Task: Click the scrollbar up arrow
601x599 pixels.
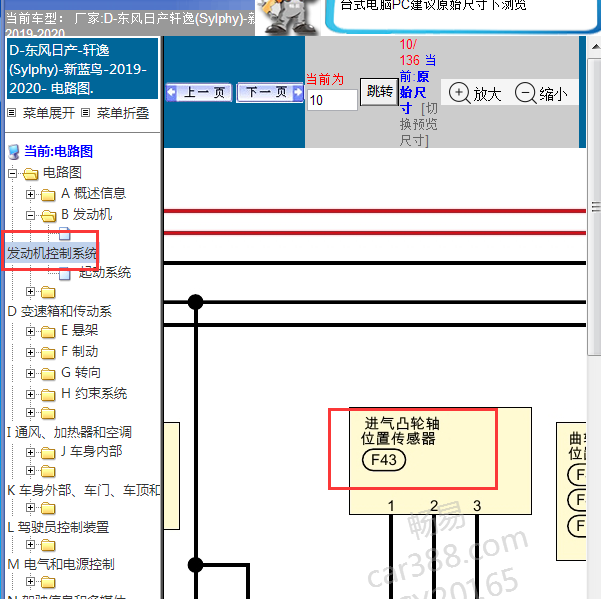Action: pos(596,47)
